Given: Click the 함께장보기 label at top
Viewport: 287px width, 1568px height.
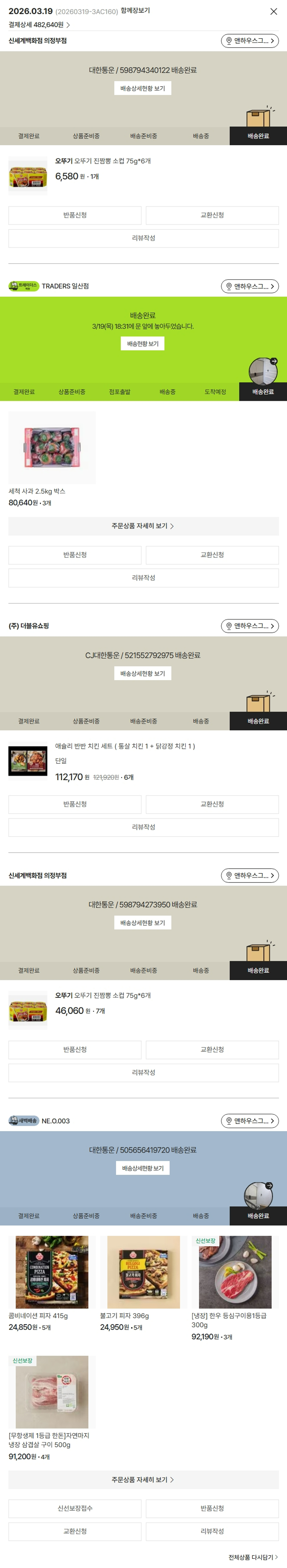Looking at the screenshot, I should (x=135, y=11).
